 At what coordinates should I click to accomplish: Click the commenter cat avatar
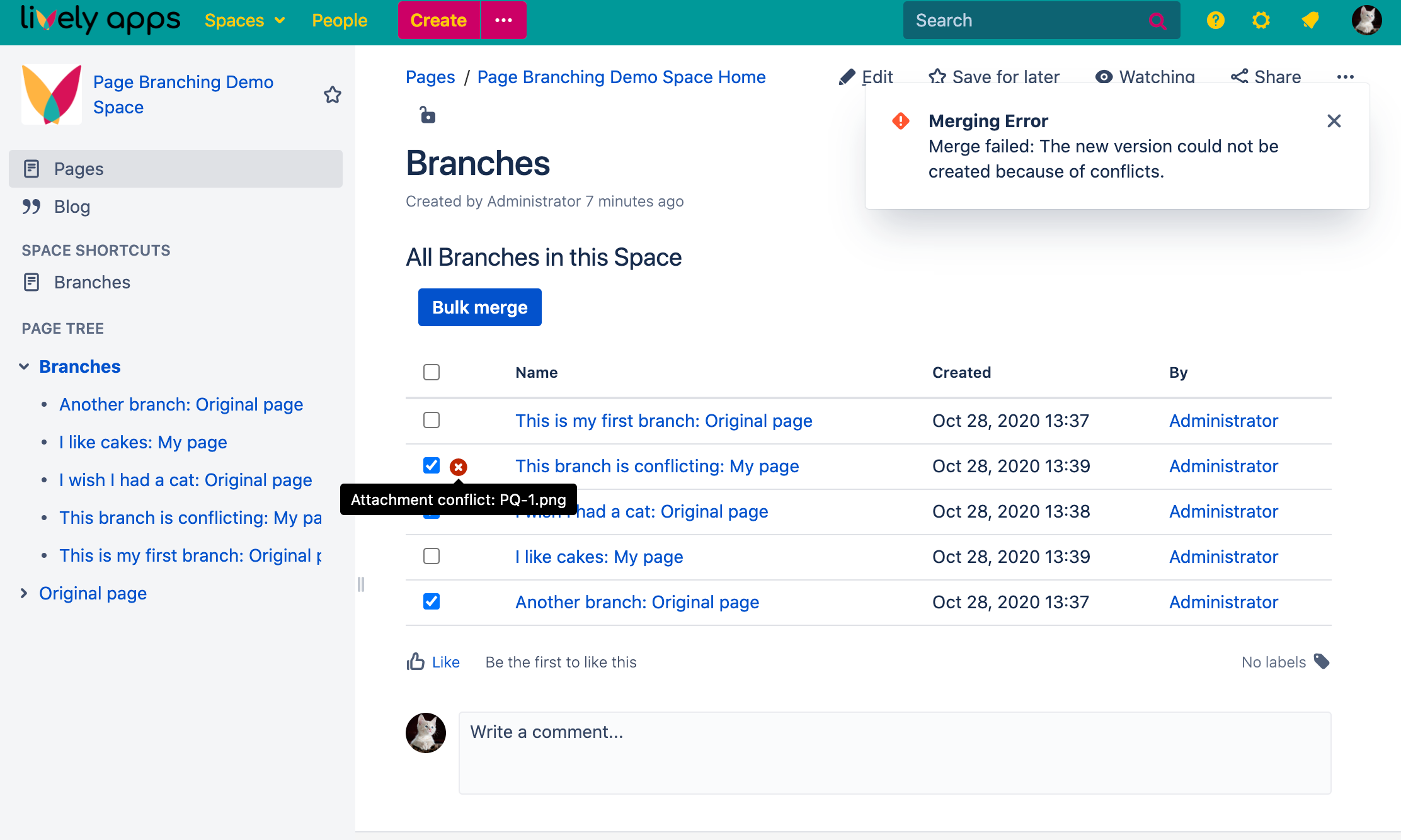[x=426, y=733]
